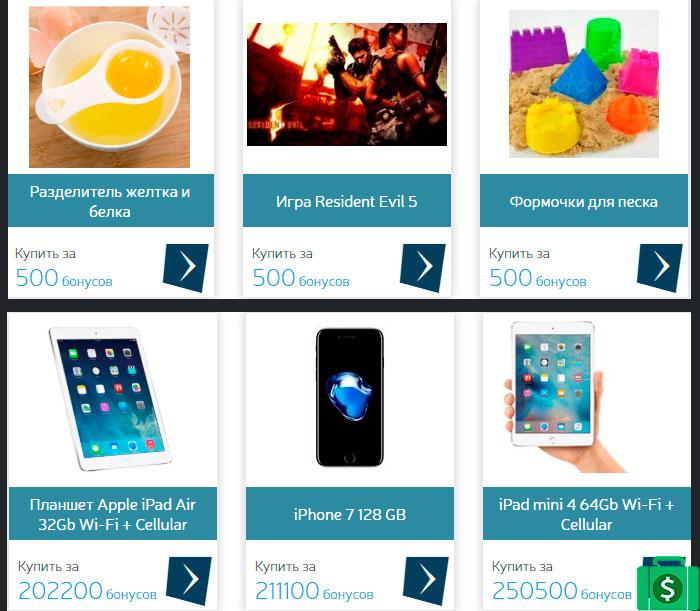The width and height of the screenshot is (700, 611).
Task: Open the egg yolk separator product photo
Action: [x=109, y=87]
